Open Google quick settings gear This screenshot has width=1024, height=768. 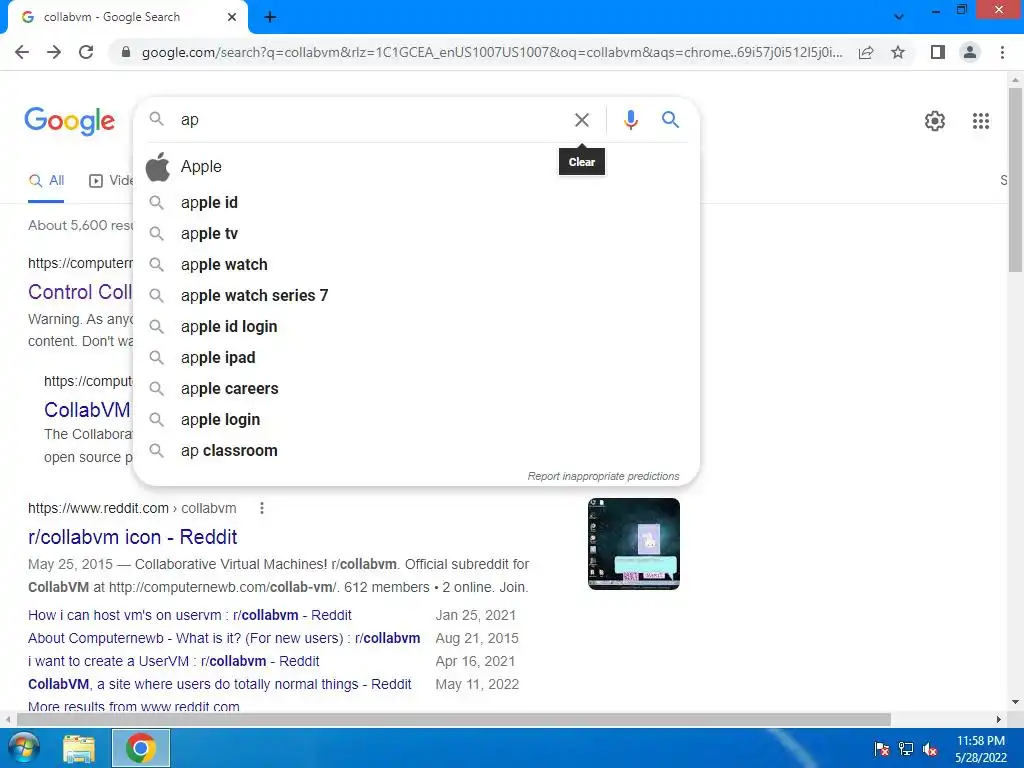click(935, 121)
